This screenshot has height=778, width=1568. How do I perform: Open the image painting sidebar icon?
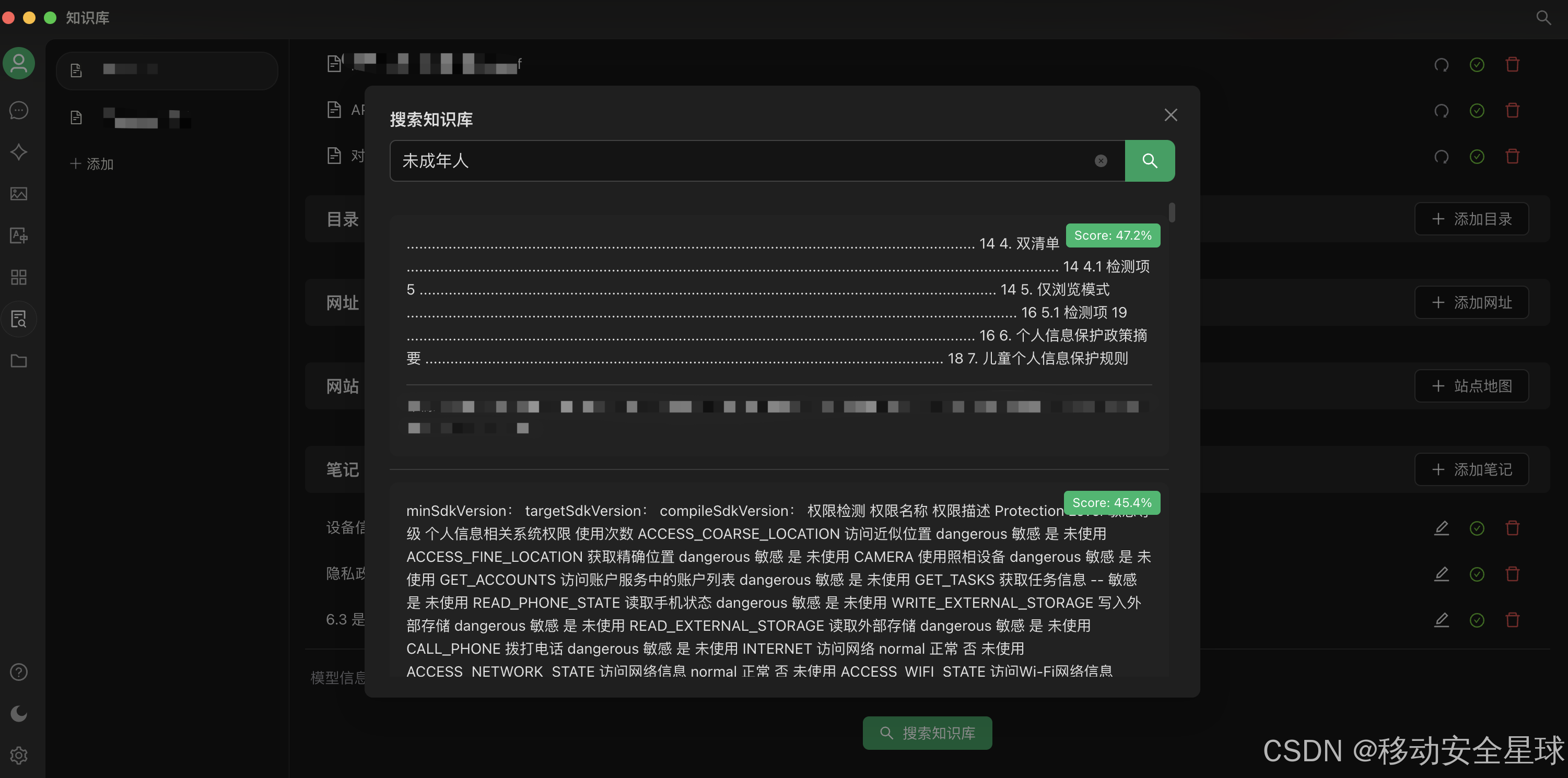(19, 193)
